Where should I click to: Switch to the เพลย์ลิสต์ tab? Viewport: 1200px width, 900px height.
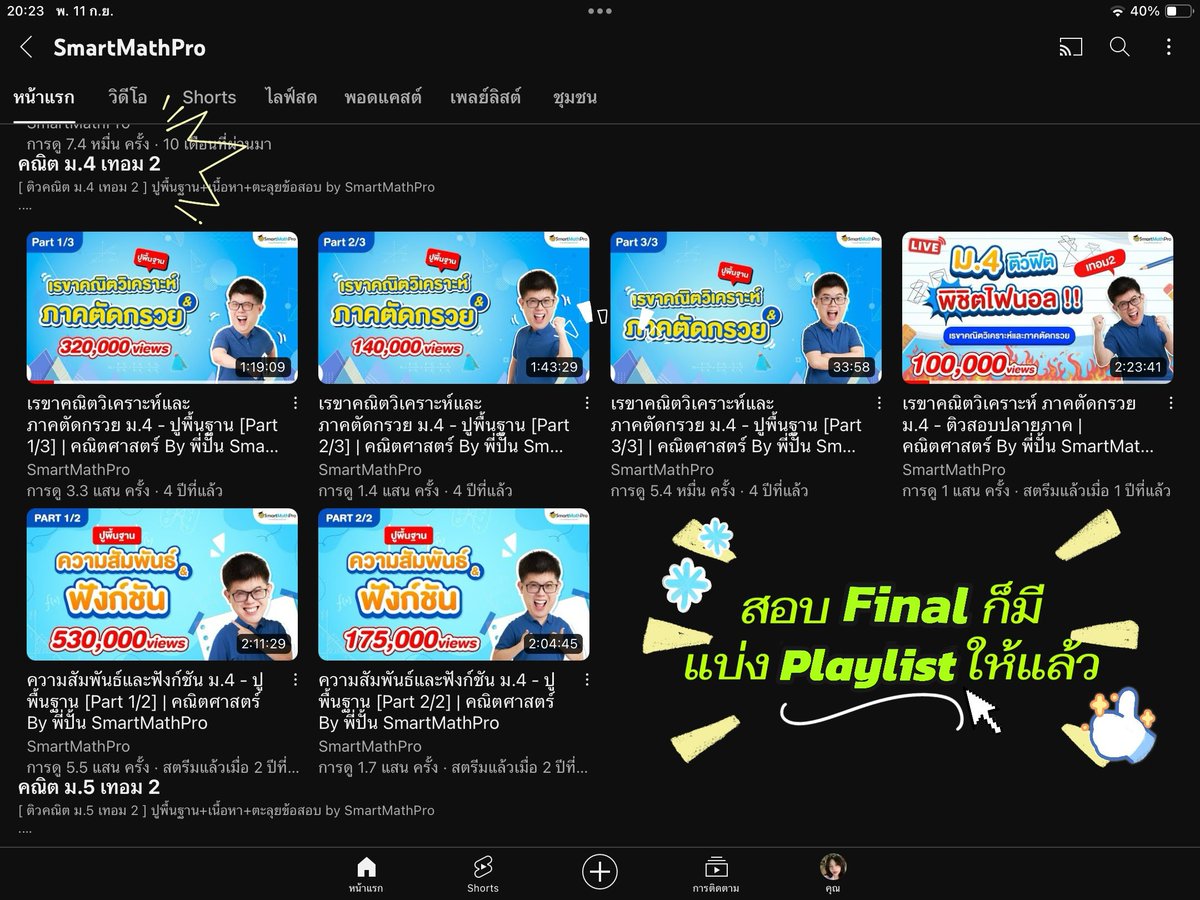point(487,97)
